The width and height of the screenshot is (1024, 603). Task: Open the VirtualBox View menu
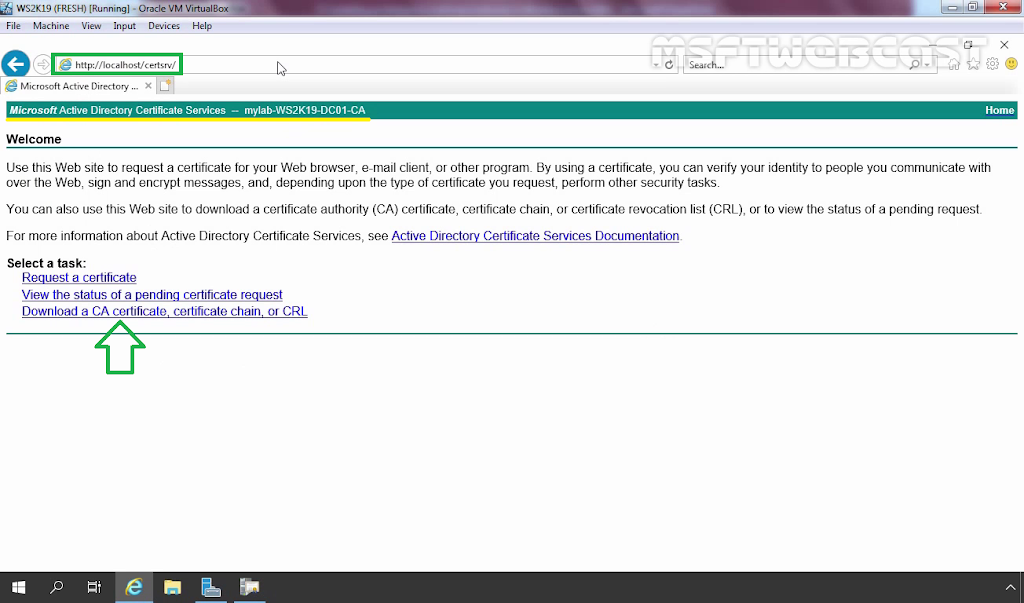[x=91, y=25]
